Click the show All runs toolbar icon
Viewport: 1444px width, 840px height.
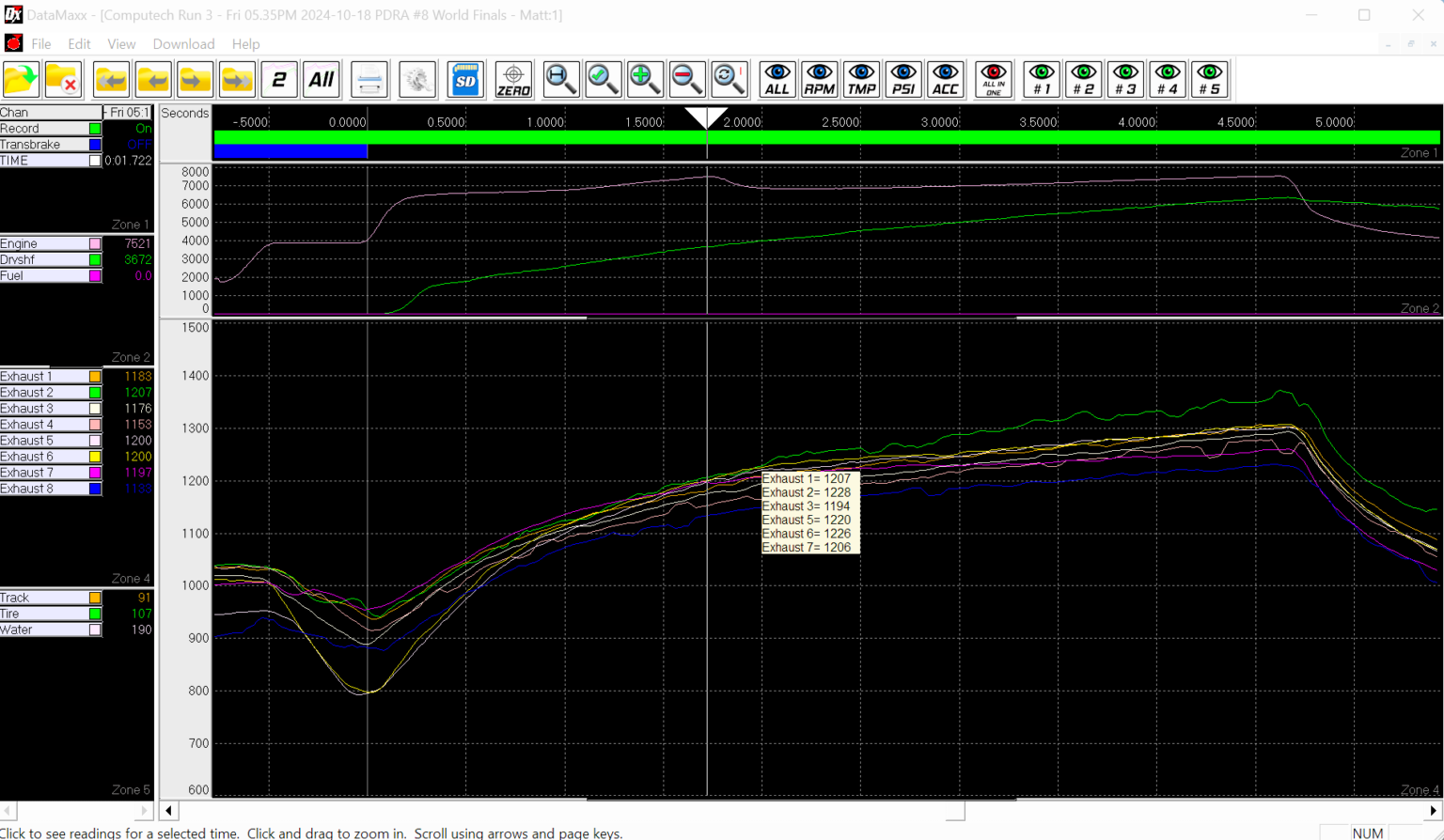click(x=322, y=80)
